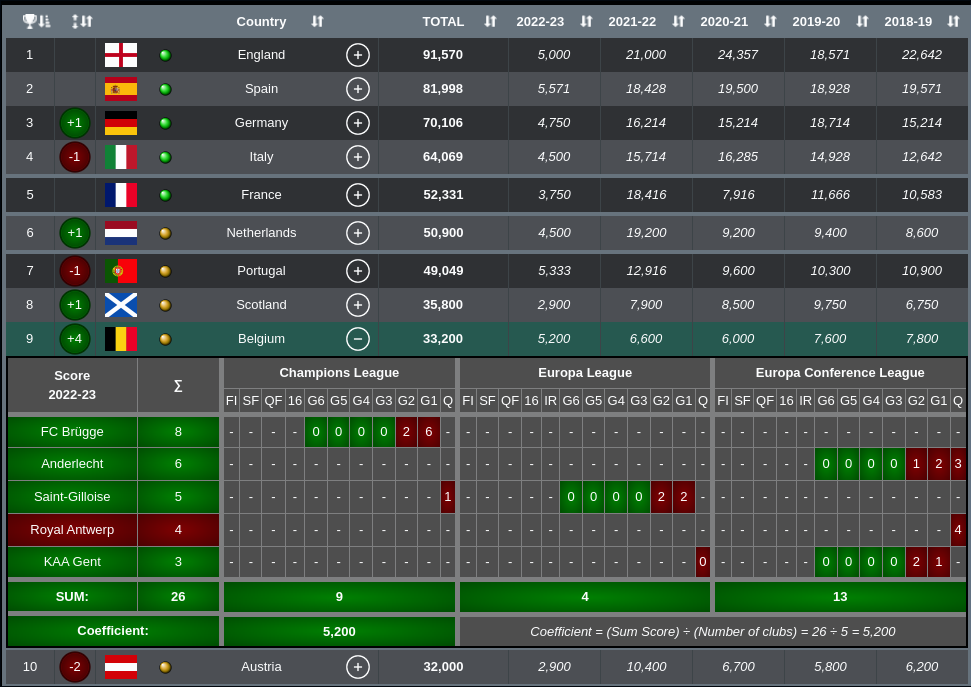Sort by 2021-22 season arrows
Screen dimensions: 971x687
(x=678, y=21)
